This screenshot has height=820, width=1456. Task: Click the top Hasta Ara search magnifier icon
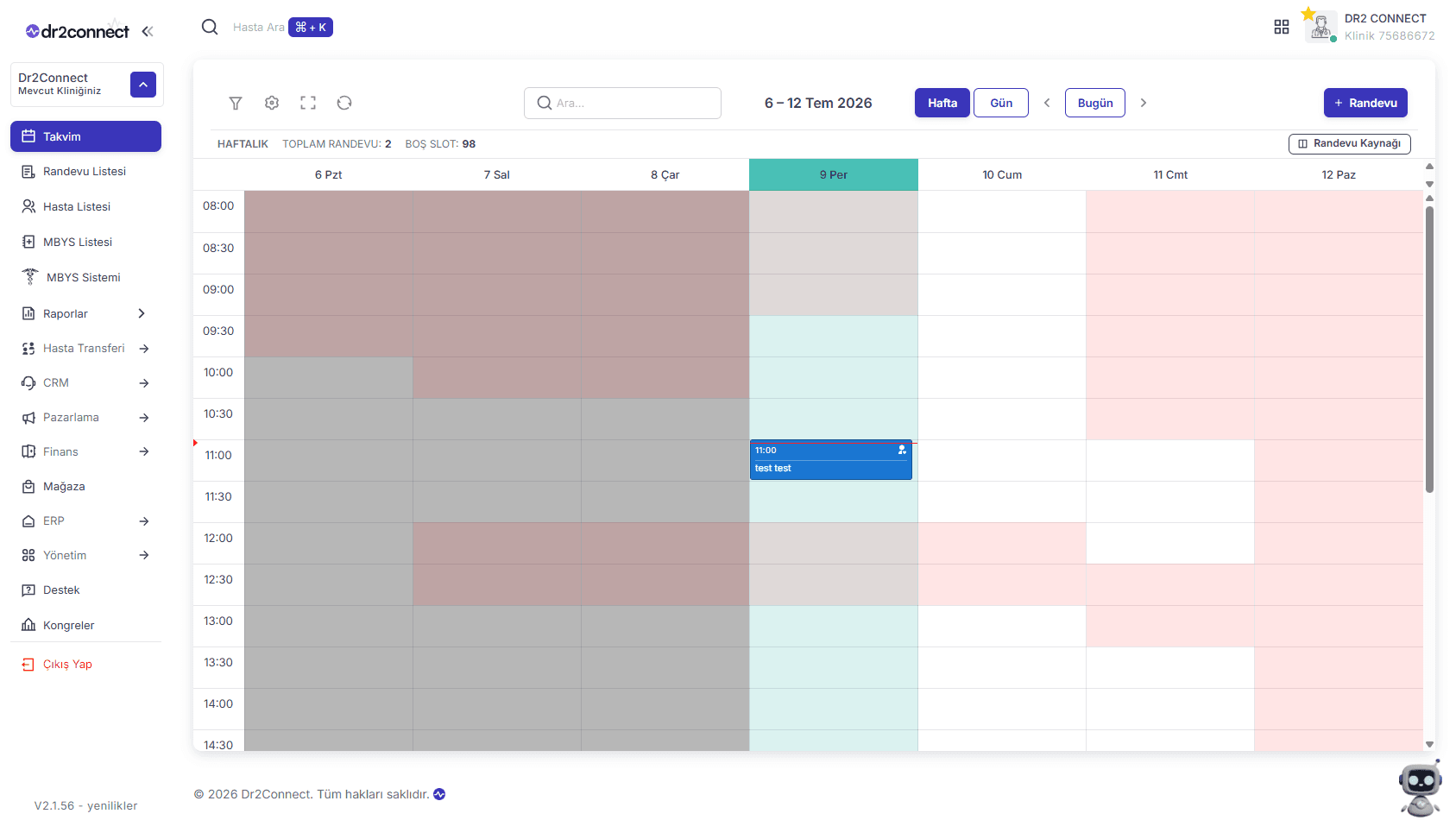[x=210, y=27]
